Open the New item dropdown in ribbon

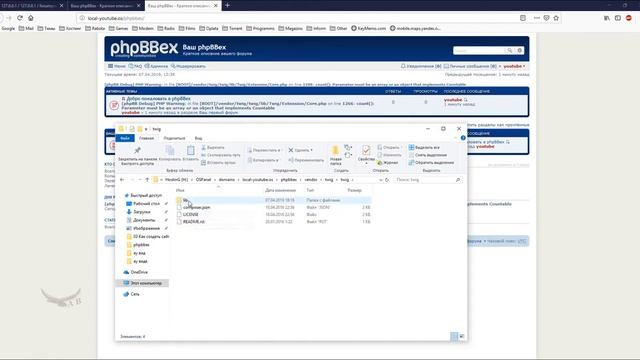[348, 147]
